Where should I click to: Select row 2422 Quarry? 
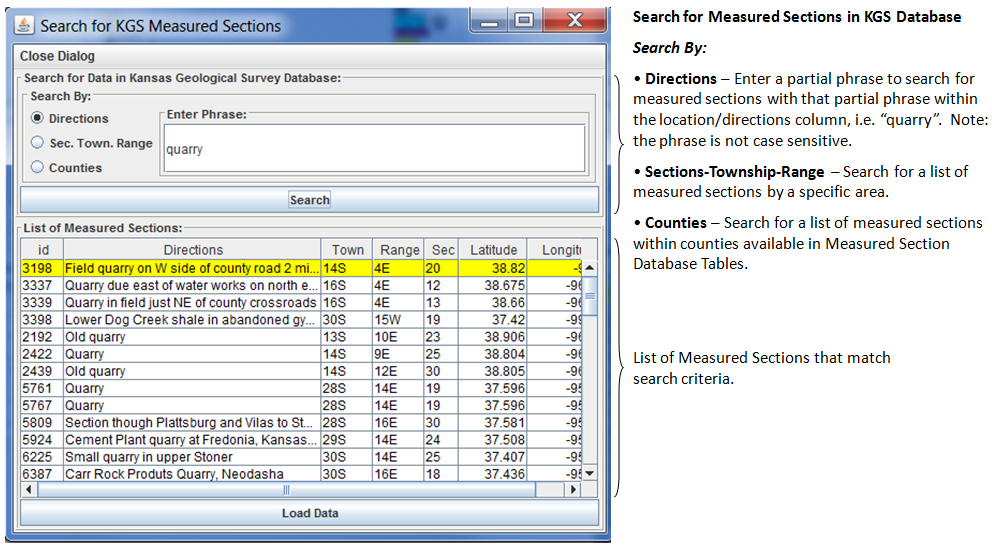(x=301, y=354)
